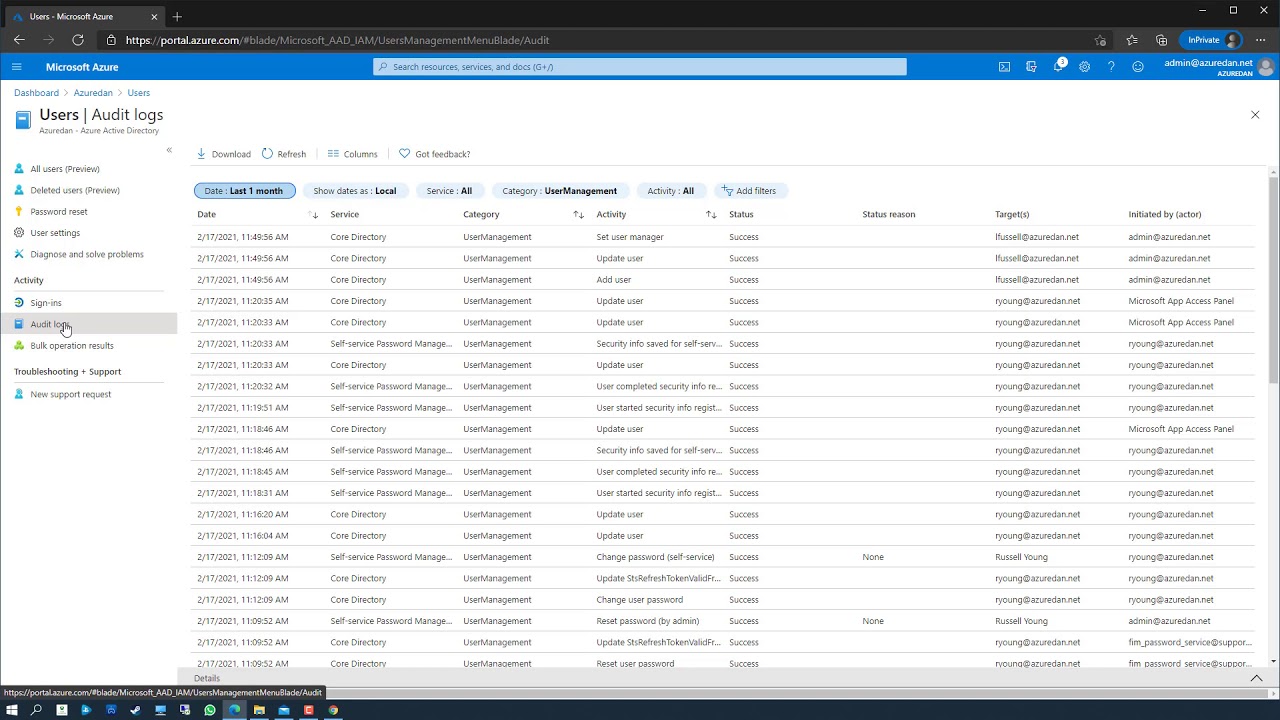Sort by the Category column arrows
This screenshot has height=720, width=1280.
point(578,215)
